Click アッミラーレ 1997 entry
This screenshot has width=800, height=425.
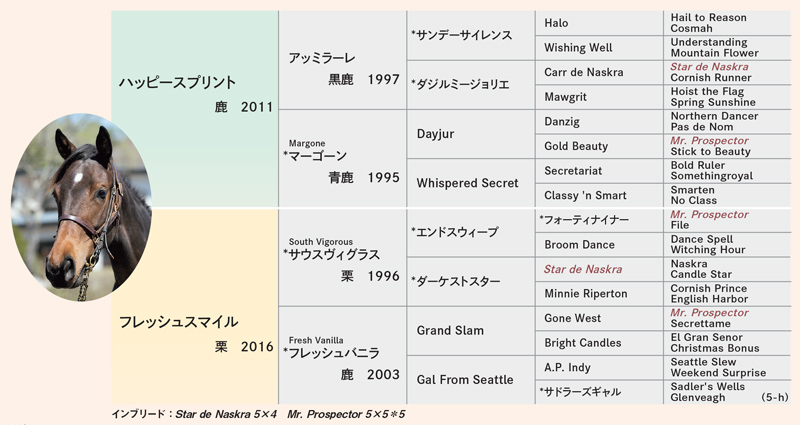(343, 60)
